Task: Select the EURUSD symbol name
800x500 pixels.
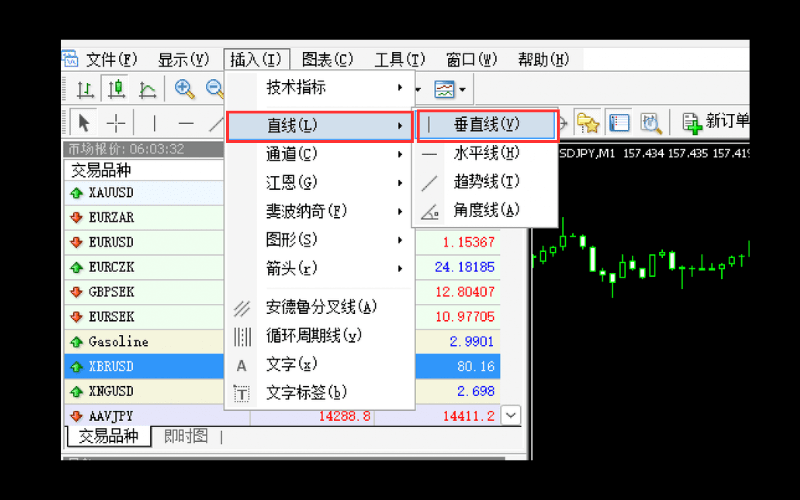Action: (x=111, y=242)
